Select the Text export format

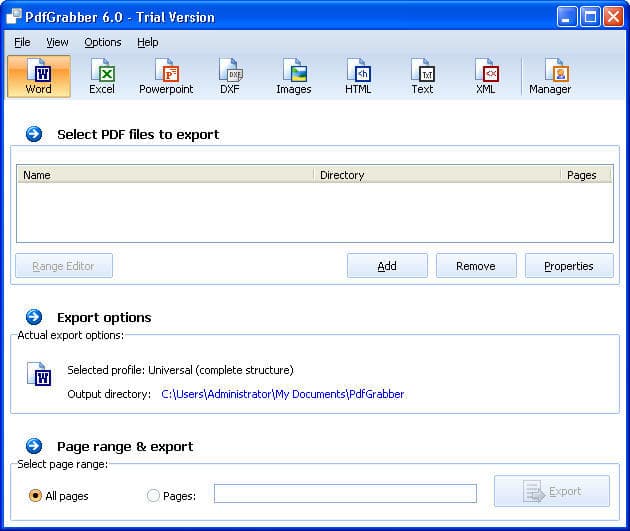pyautogui.click(x=422, y=76)
